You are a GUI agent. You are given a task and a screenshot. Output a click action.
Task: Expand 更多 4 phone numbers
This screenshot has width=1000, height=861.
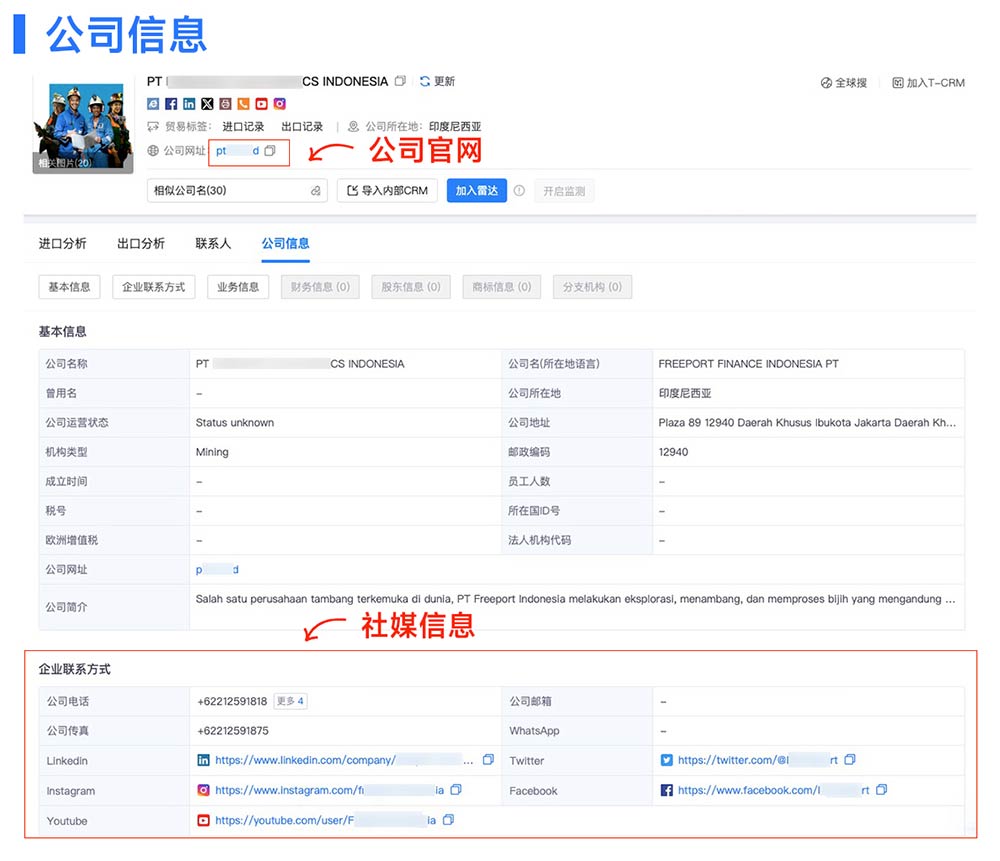click(290, 701)
